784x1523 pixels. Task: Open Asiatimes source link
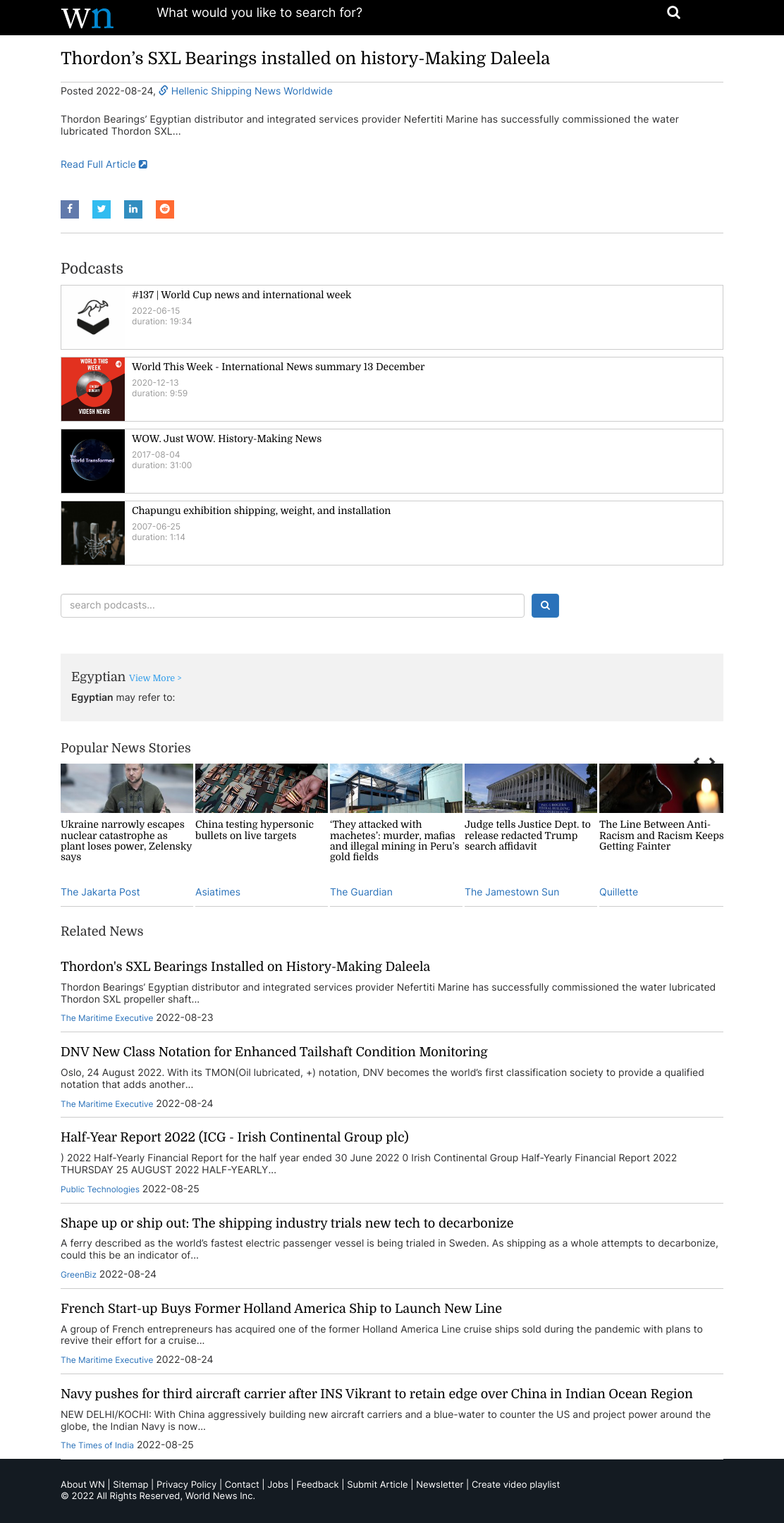(218, 892)
